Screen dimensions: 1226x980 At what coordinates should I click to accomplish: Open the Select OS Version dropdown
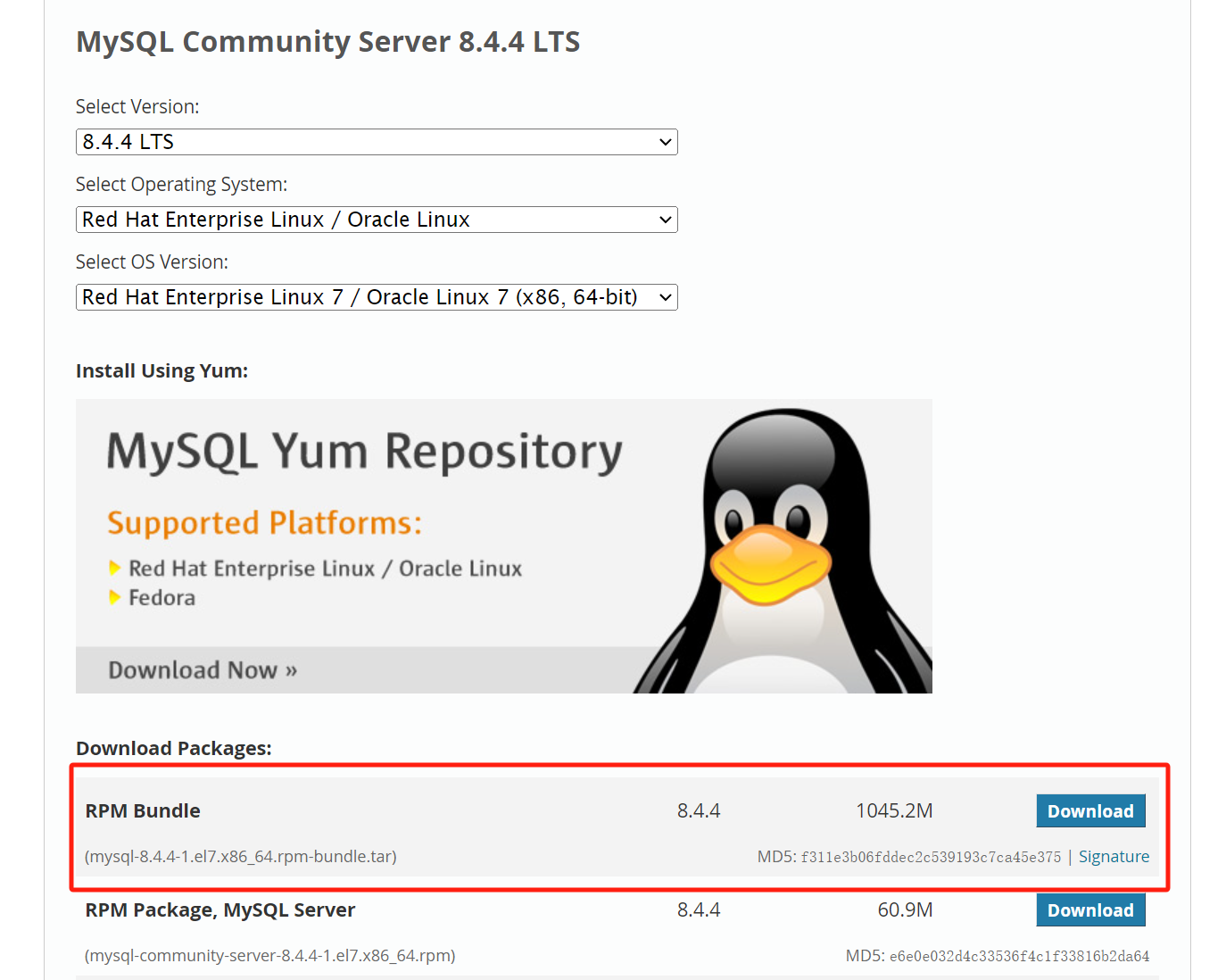(x=376, y=297)
